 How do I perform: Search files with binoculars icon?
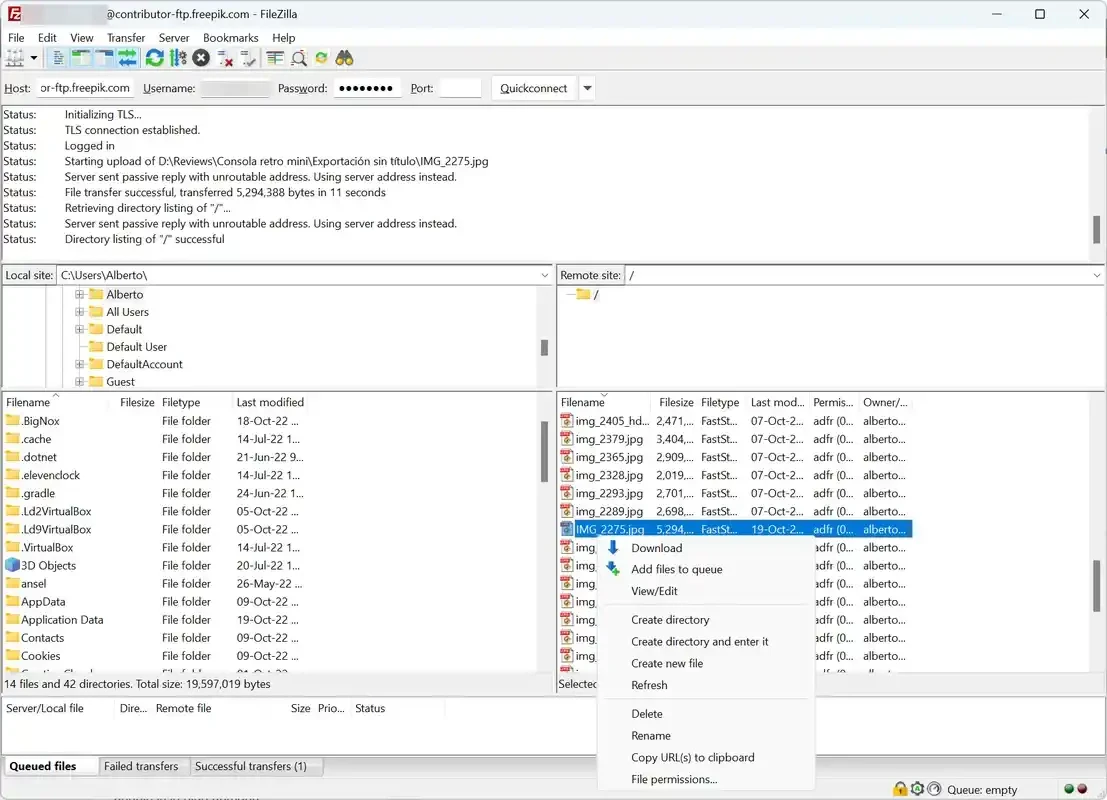[345, 59]
